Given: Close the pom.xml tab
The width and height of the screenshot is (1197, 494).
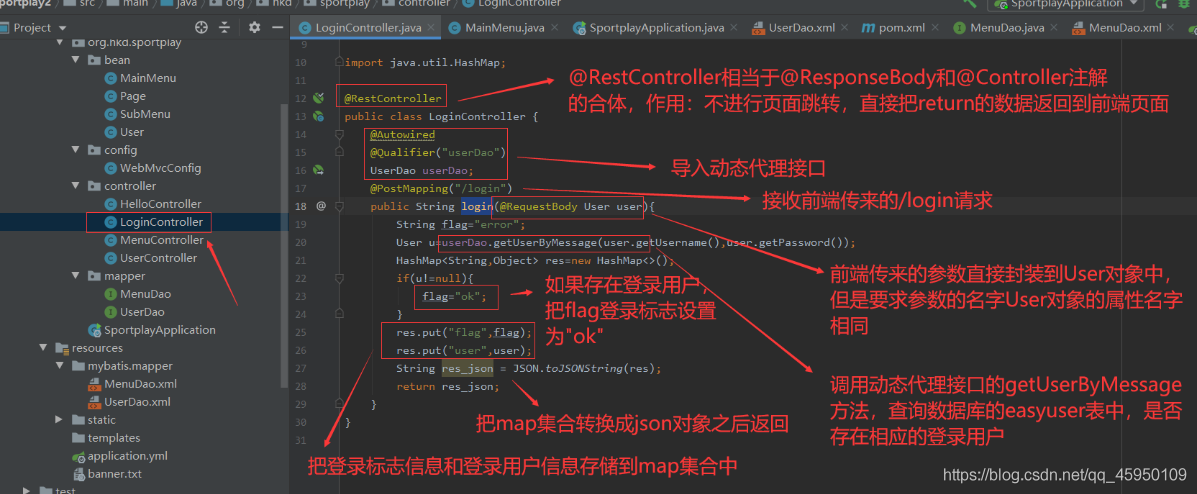Looking at the screenshot, I should coord(937,28).
